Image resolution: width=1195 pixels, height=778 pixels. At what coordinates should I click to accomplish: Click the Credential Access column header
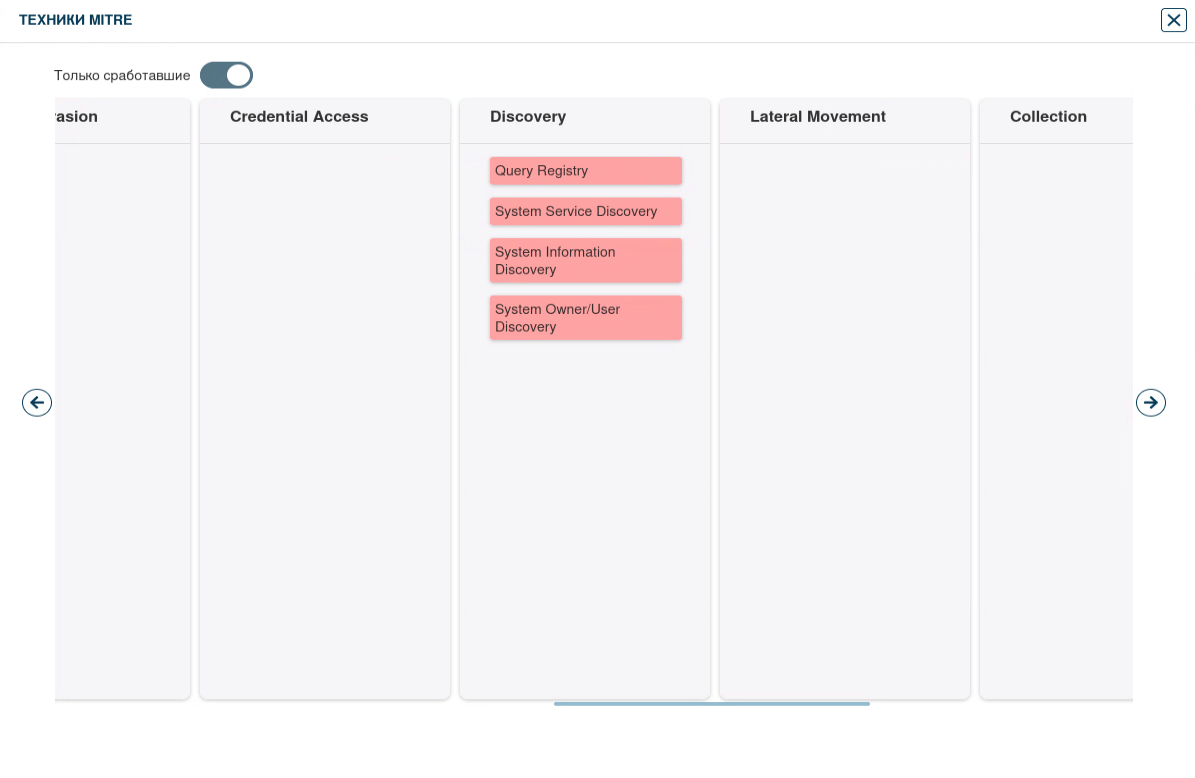pos(299,117)
